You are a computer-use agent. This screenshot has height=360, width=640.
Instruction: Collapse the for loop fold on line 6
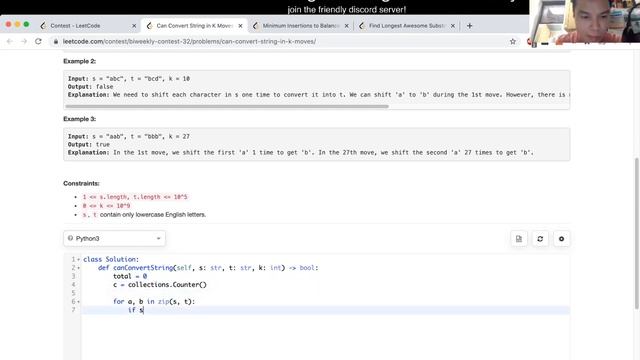coord(78,302)
